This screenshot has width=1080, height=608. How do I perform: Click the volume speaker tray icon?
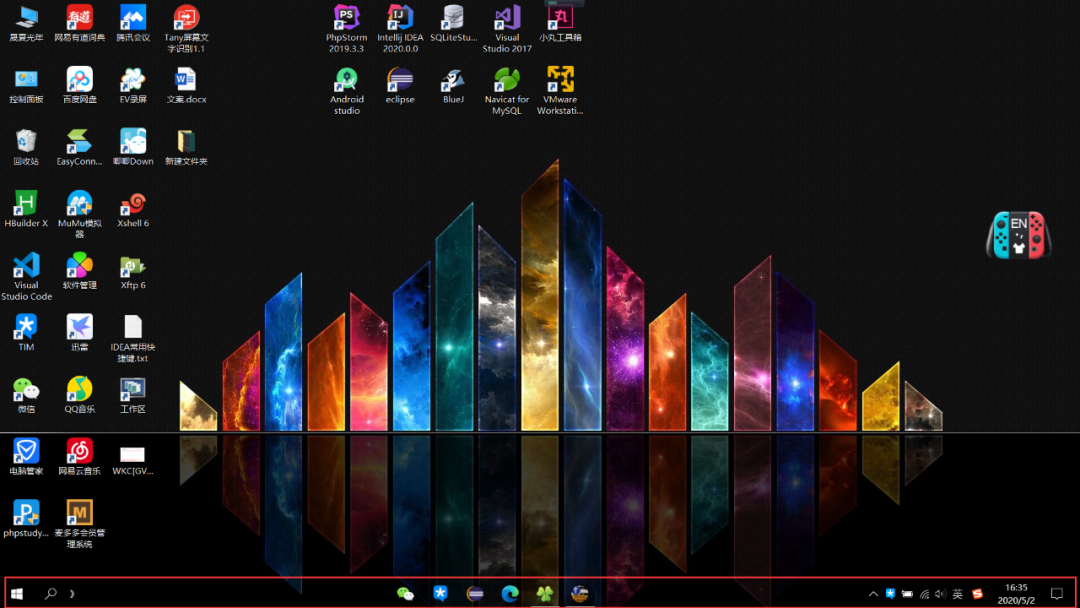tap(940, 594)
